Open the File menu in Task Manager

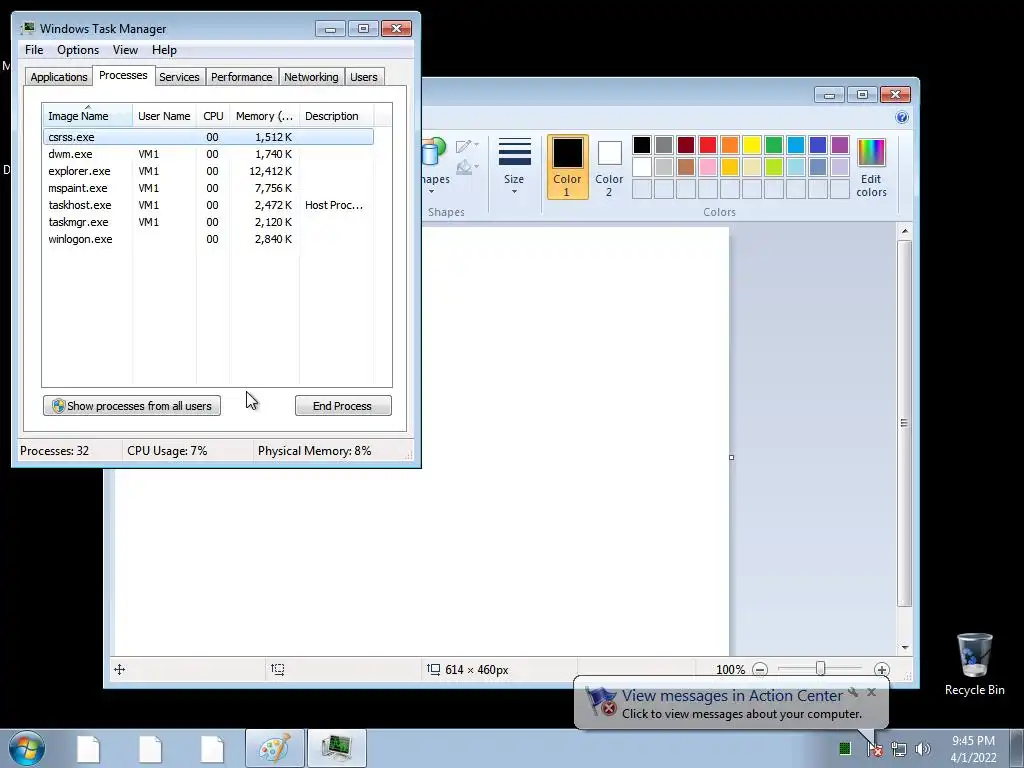[34, 50]
